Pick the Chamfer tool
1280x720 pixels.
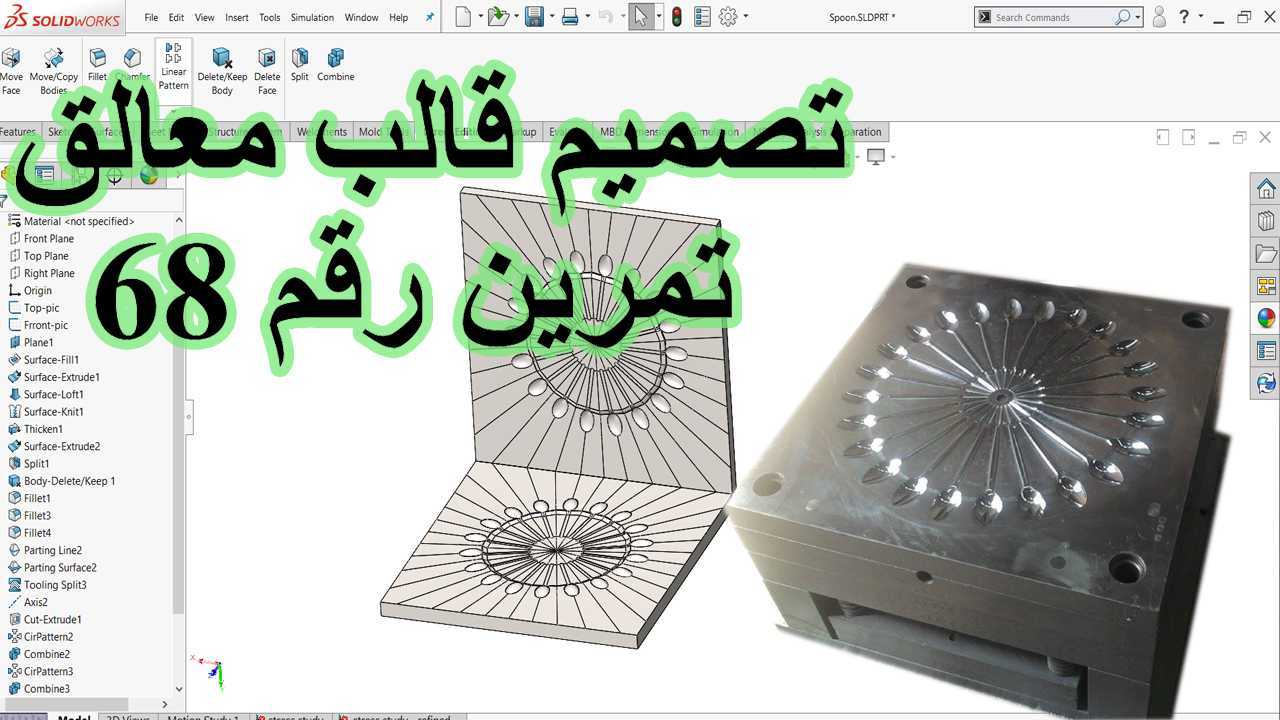[x=132, y=65]
